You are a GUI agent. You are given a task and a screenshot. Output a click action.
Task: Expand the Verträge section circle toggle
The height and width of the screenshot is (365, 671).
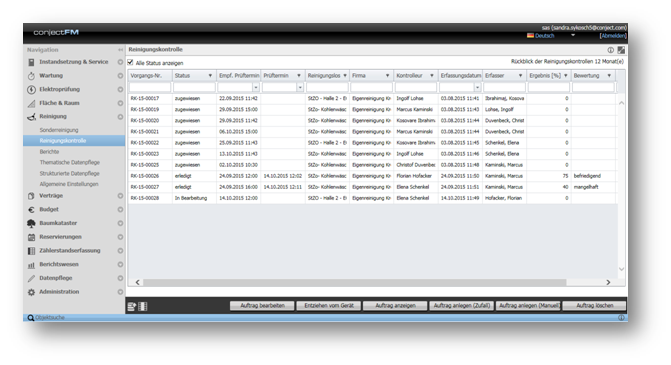pyautogui.click(x=120, y=196)
